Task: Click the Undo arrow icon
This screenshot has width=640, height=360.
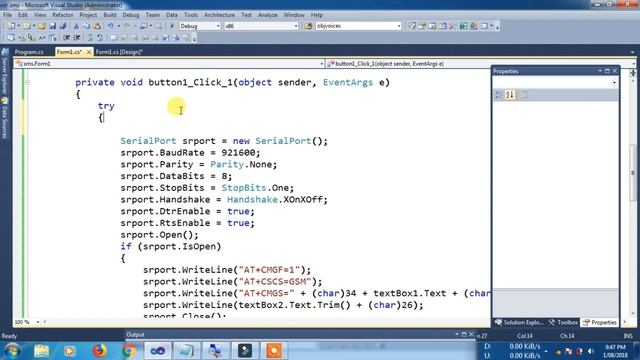Action: click(110, 26)
